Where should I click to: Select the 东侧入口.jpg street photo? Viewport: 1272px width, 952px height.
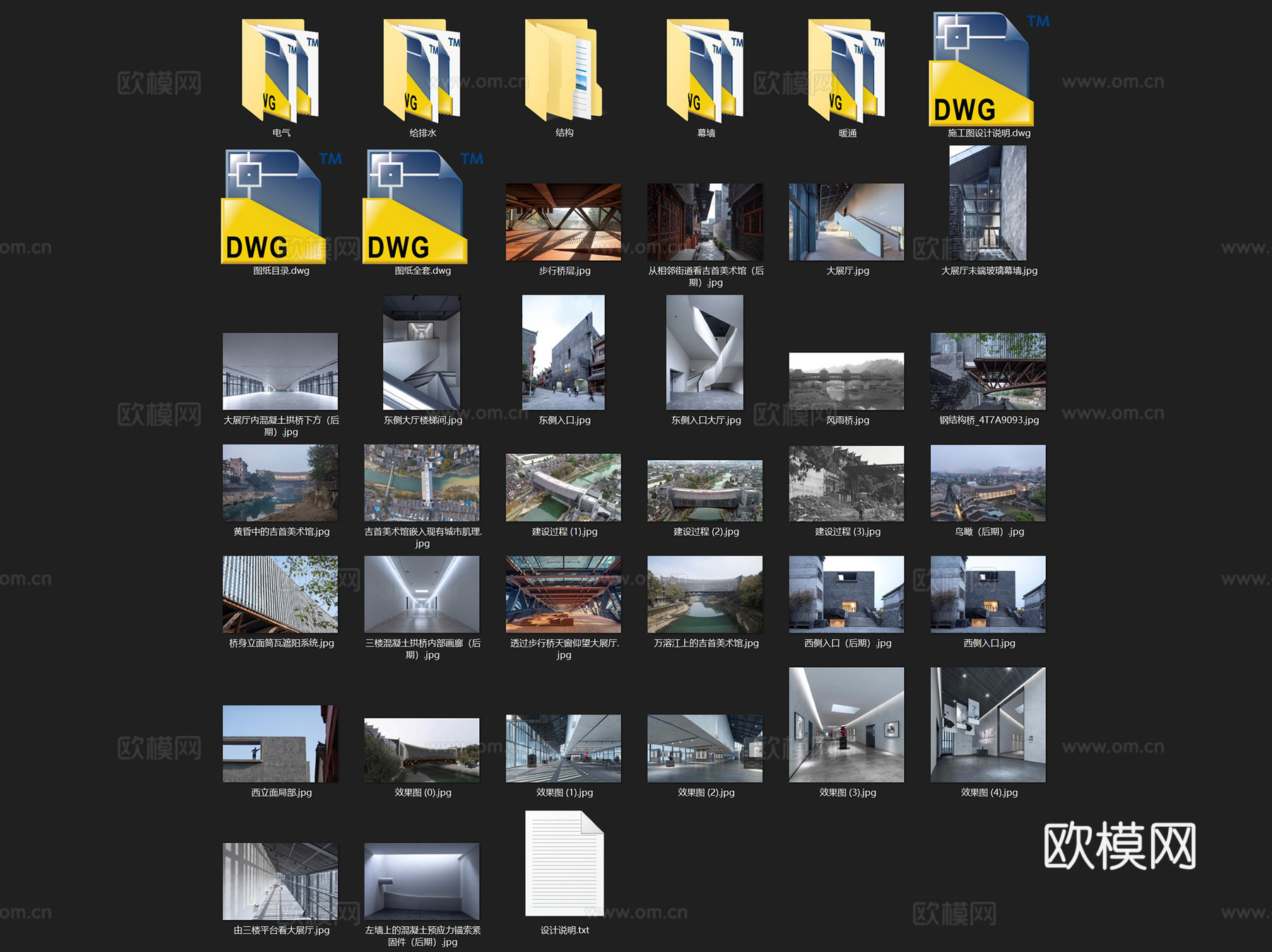563,352
